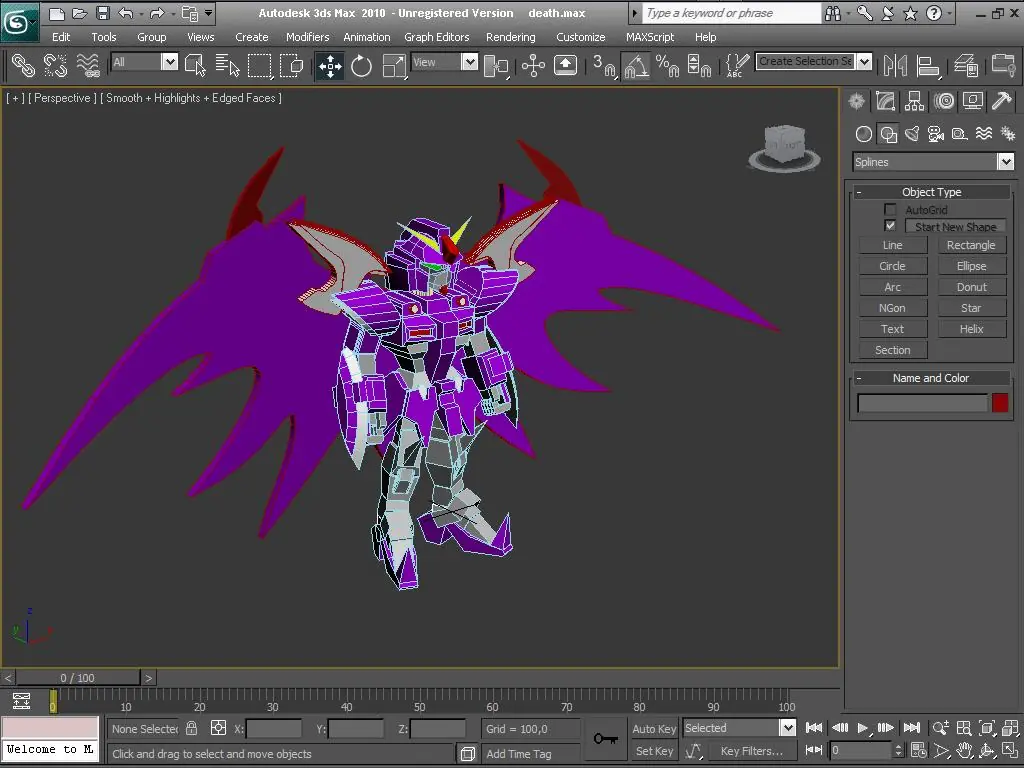Click the Use Pivot Point Center icon

(x=496, y=65)
